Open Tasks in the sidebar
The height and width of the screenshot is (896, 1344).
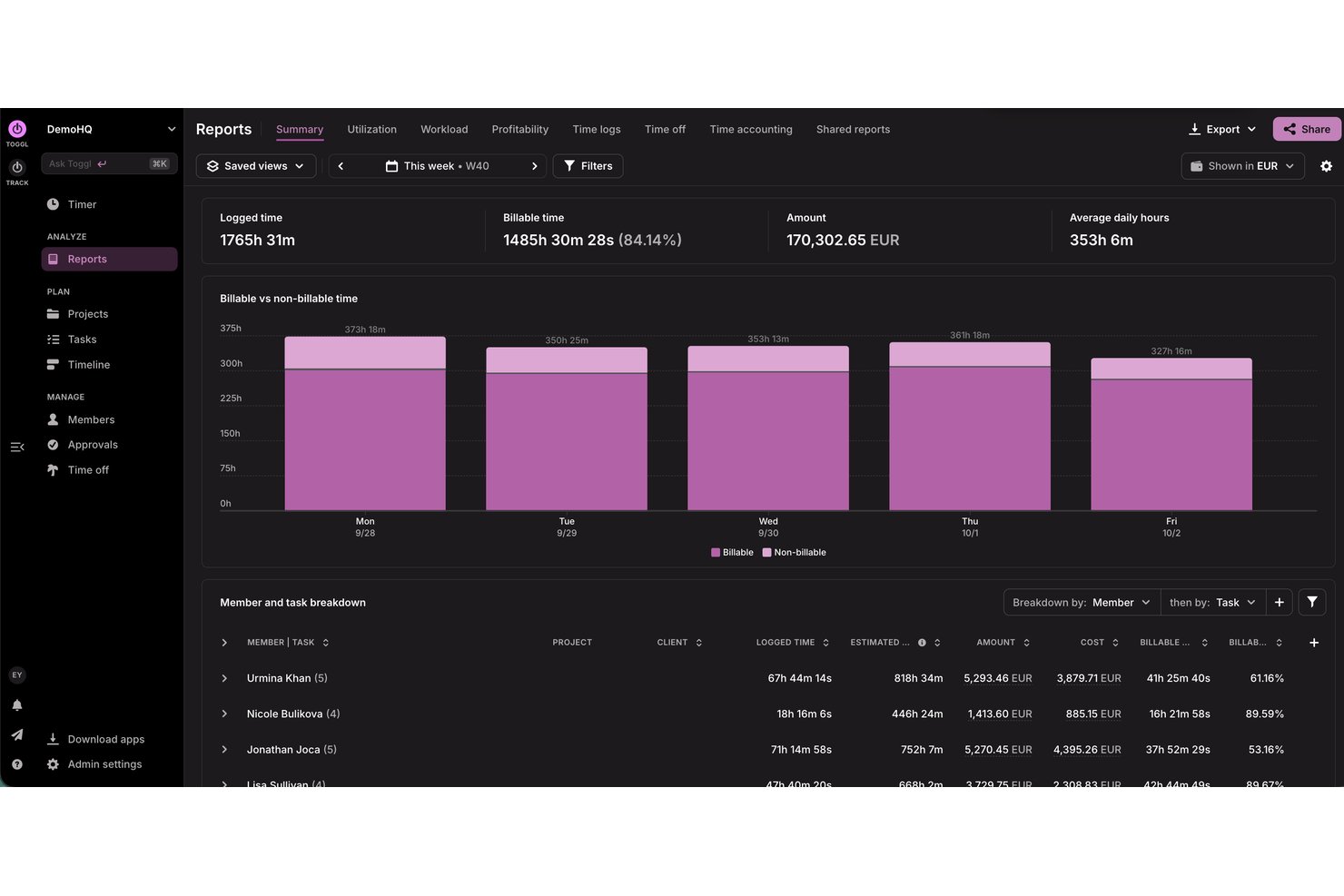(109, 340)
